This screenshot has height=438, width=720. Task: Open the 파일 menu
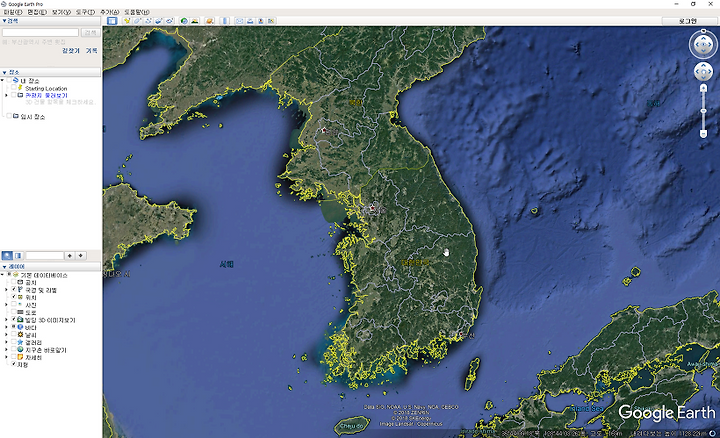12,12
